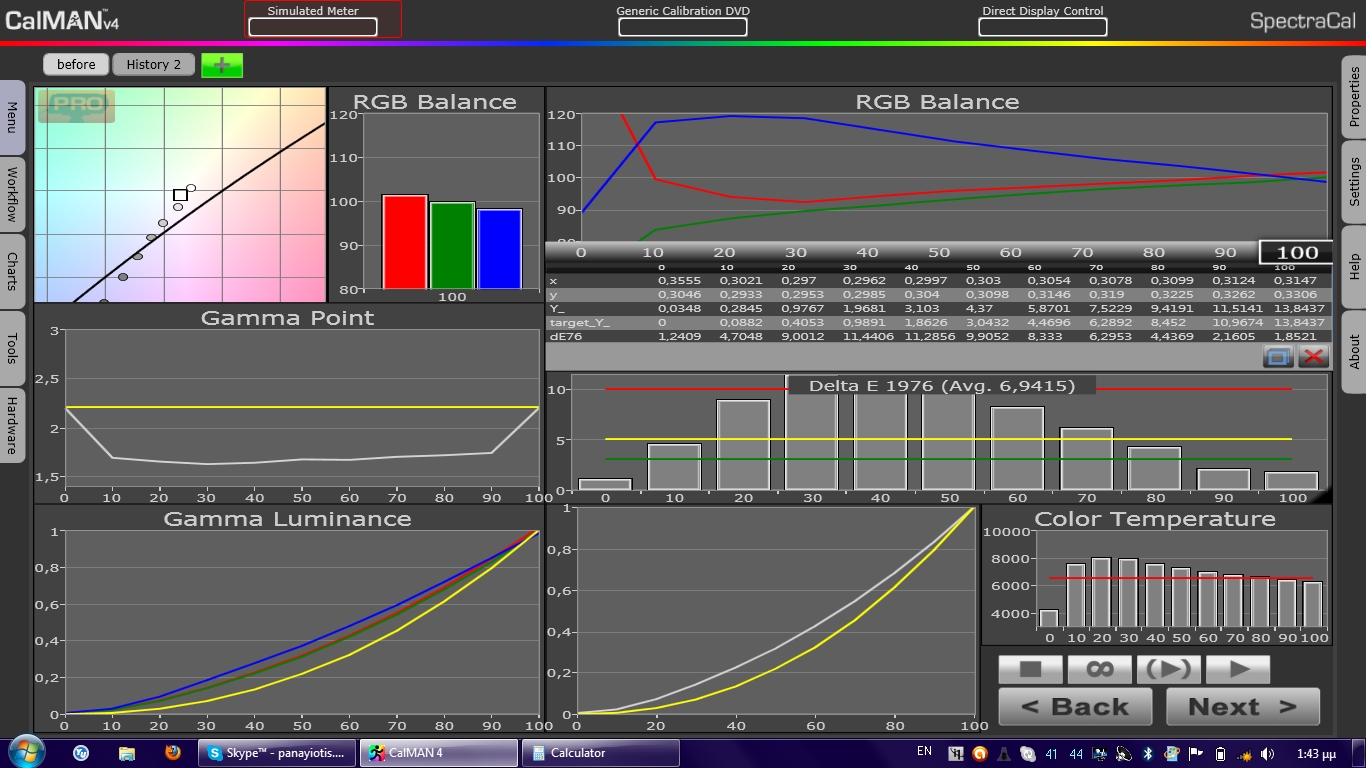The width and height of the screenshot is (1366, 768).
Task: Switch to the History 2 tab
Action: pyautogui.click(x=153, y=65)
